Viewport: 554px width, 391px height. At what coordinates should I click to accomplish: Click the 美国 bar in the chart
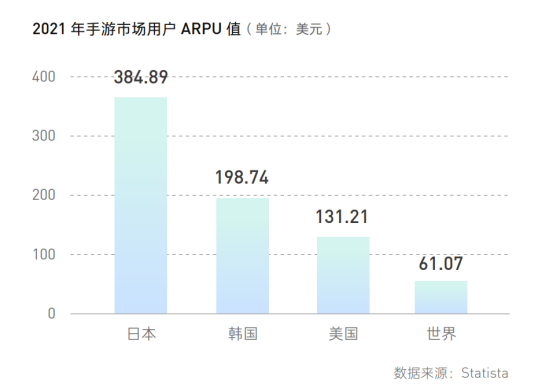tap(343, 275)
